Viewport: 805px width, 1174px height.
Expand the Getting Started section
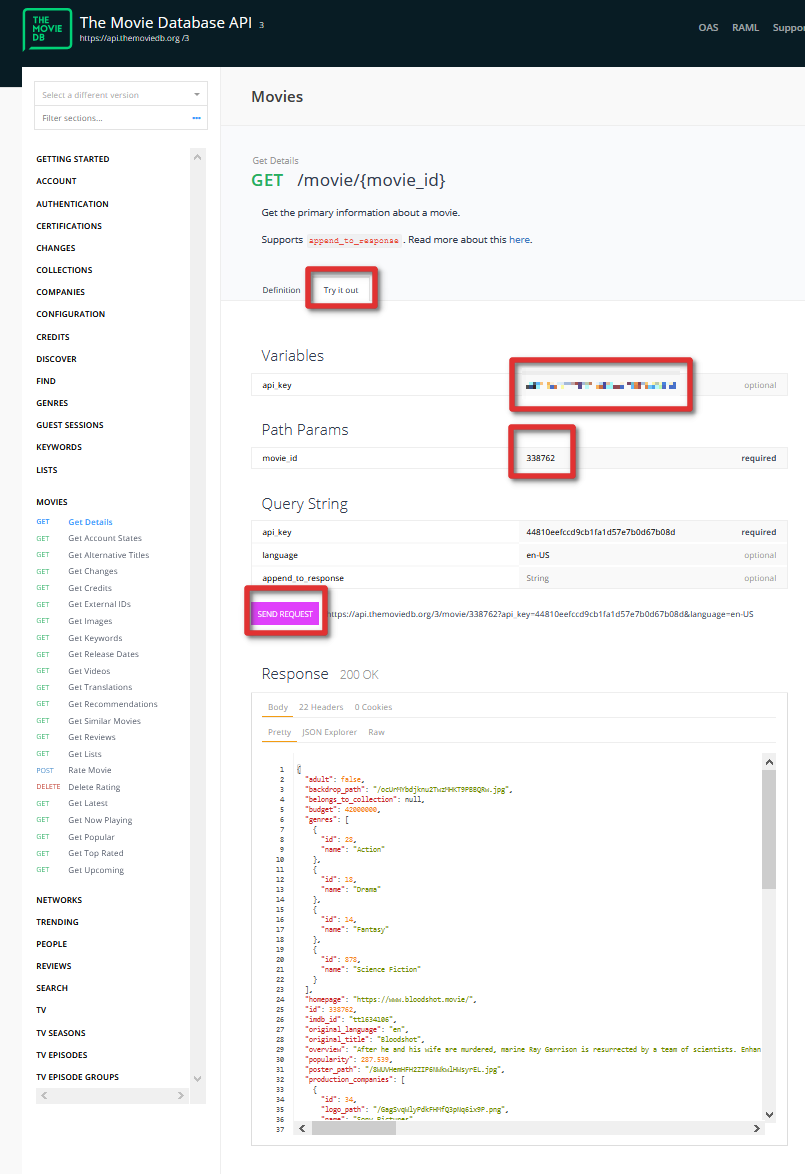(x=73, y=159)
